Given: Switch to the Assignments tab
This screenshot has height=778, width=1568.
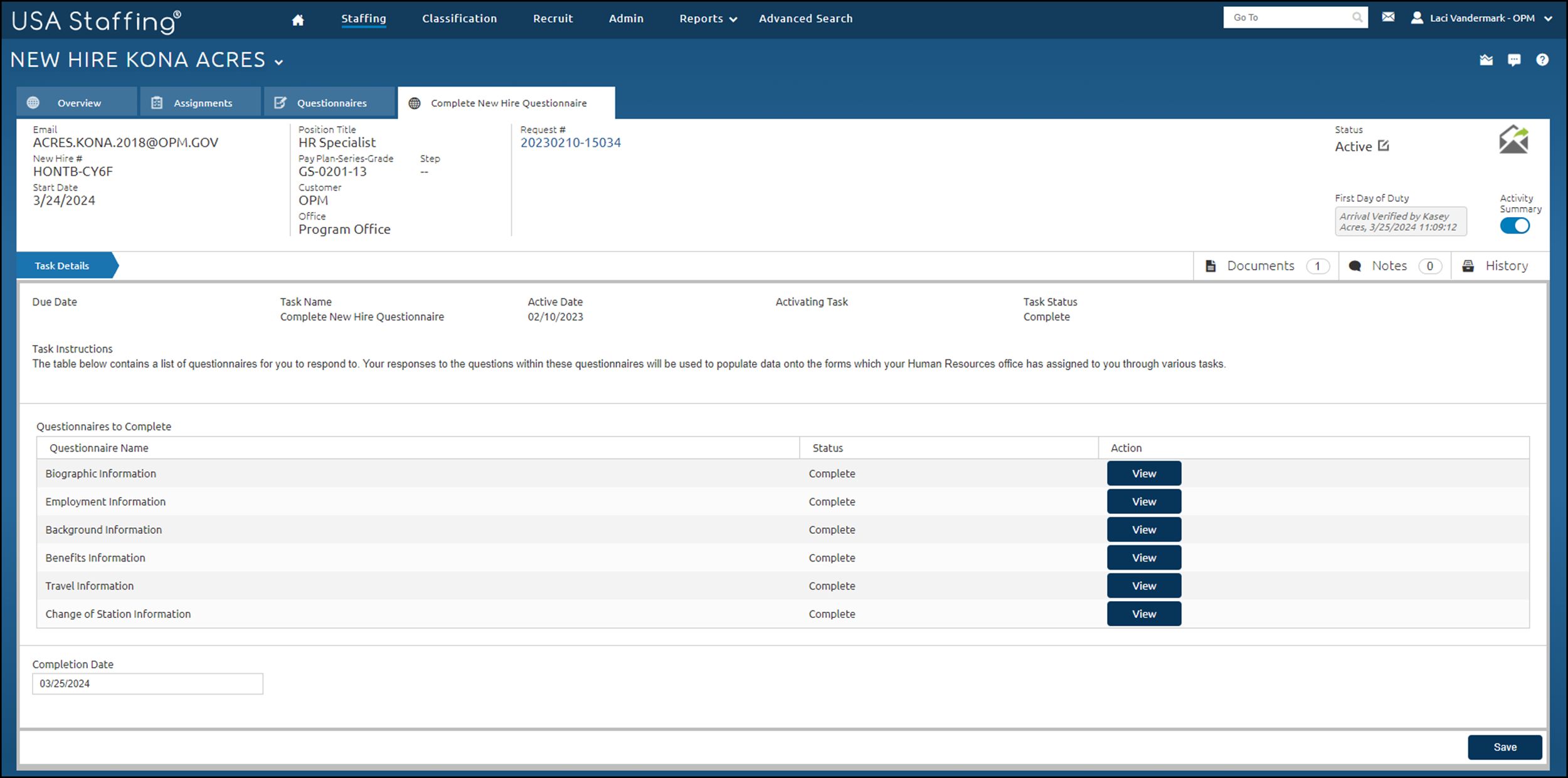Looking at the screenshot, I should point(200,103).
